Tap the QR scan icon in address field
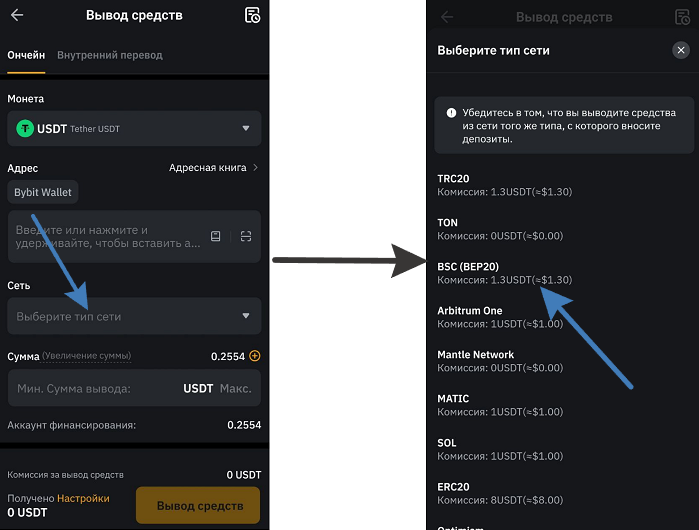 246,236
